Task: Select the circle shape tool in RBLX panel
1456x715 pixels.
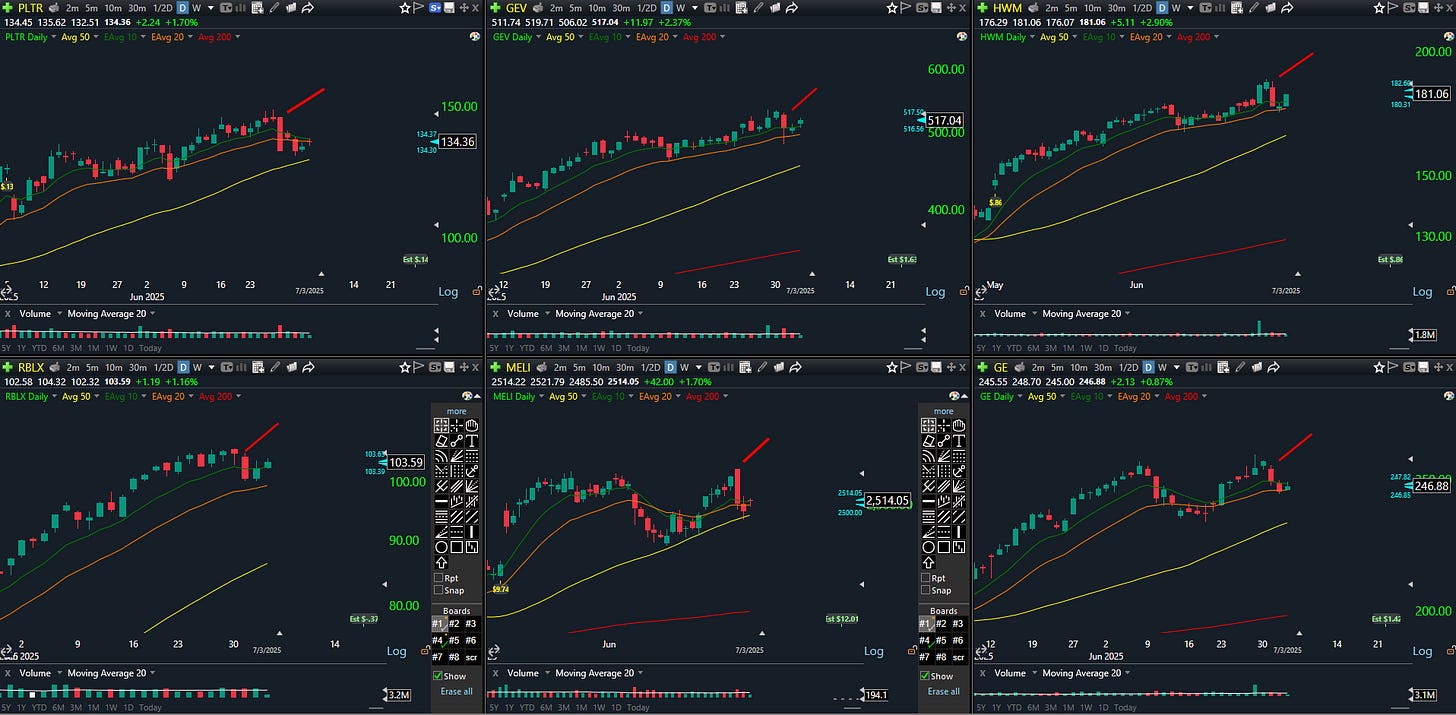Action: pyautogui.click(x=441, y=547)
